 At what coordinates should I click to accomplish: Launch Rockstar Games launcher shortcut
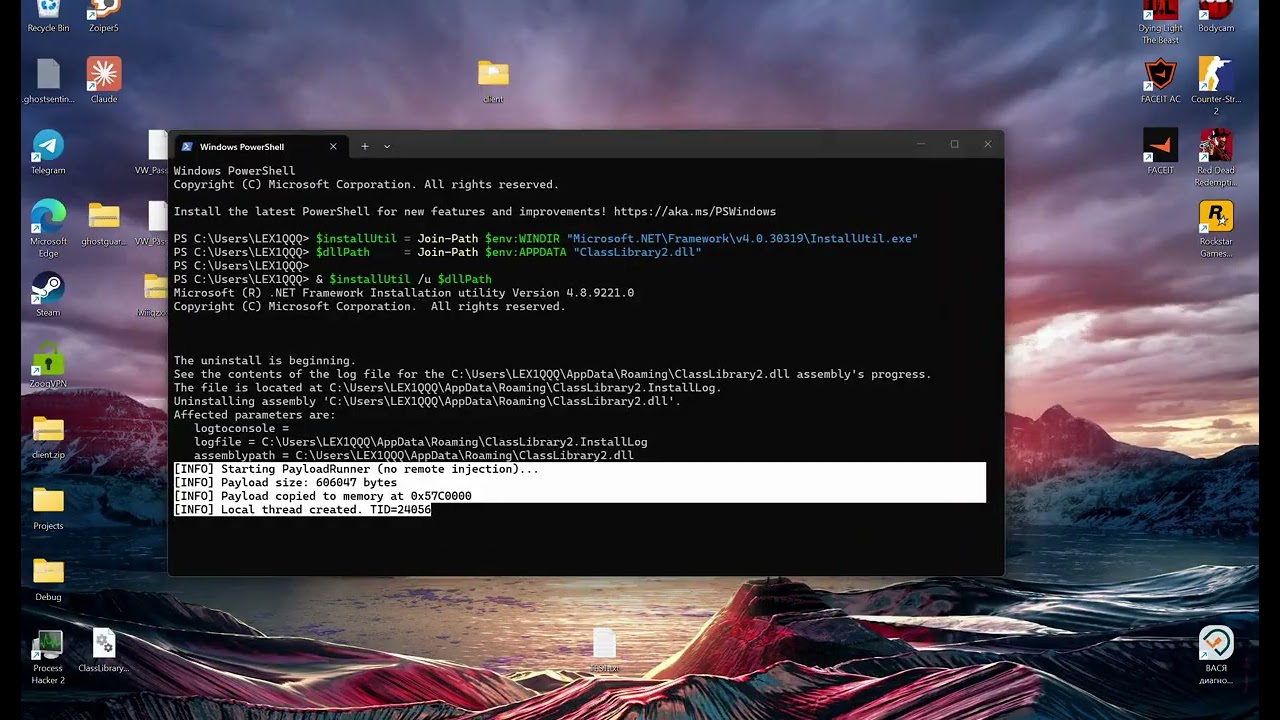click(1216, 229)
